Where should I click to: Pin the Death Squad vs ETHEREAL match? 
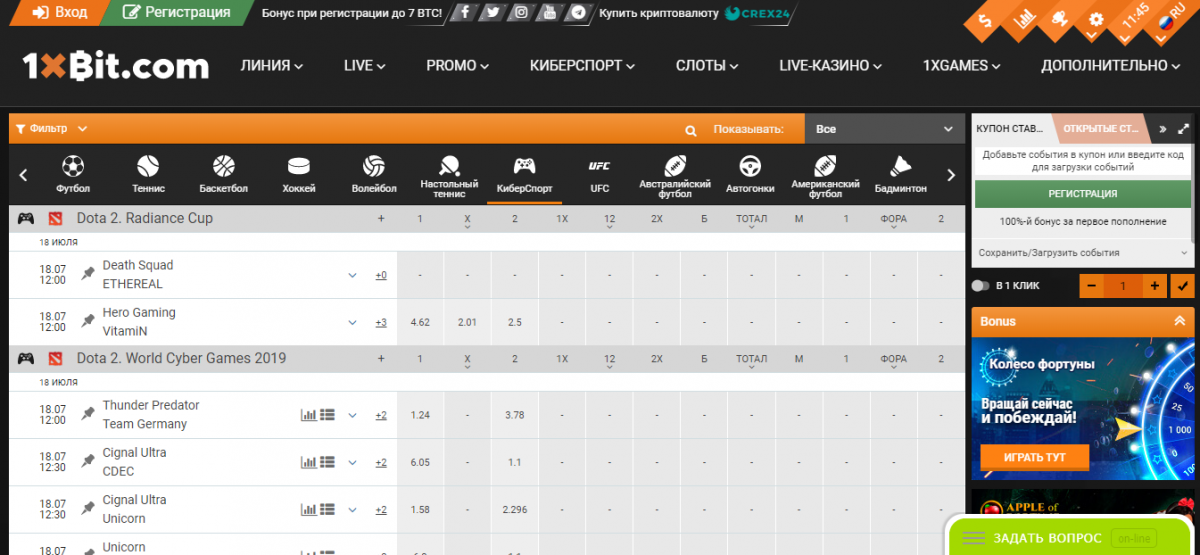[88, 273]
